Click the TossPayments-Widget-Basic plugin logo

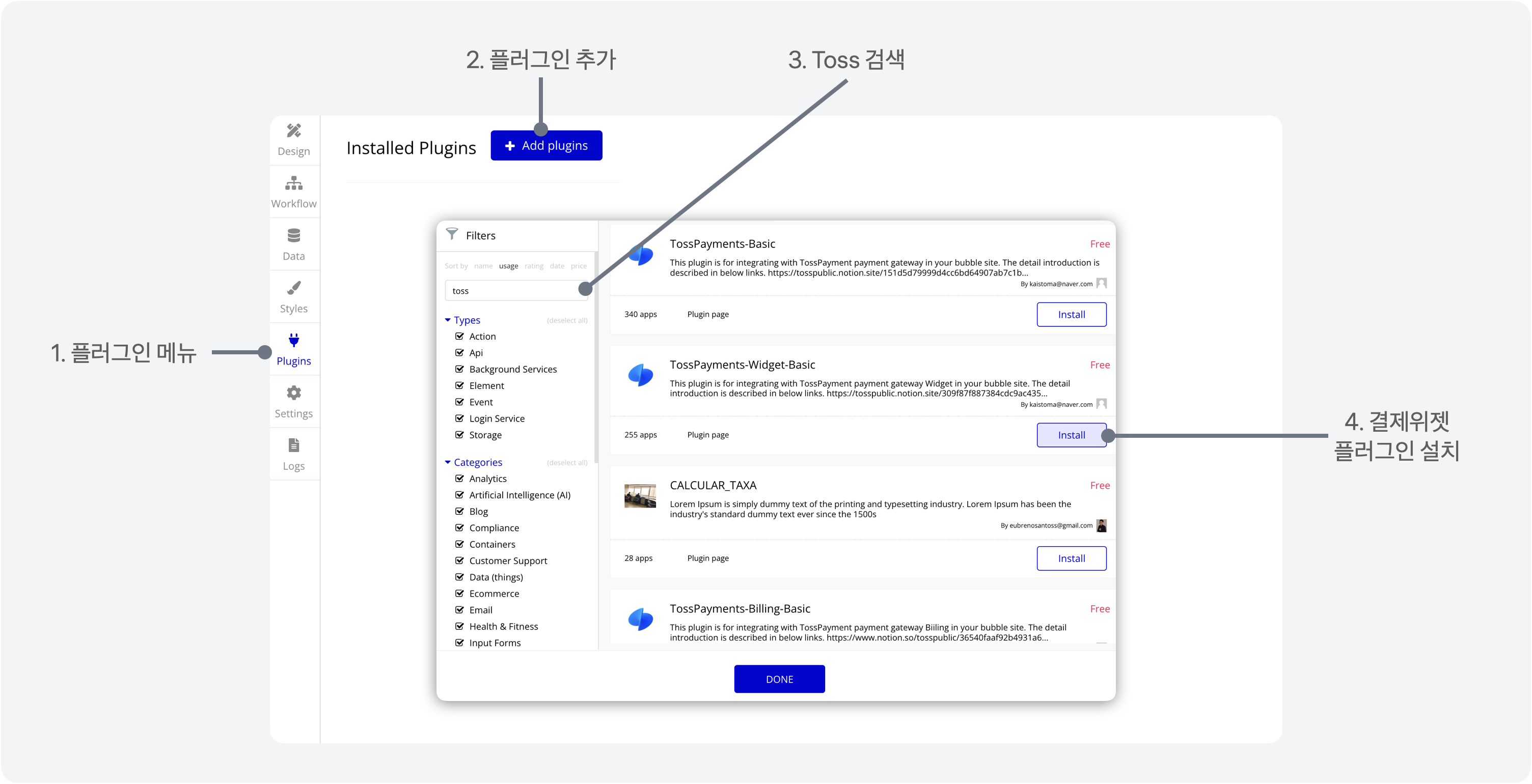[641, 376]
